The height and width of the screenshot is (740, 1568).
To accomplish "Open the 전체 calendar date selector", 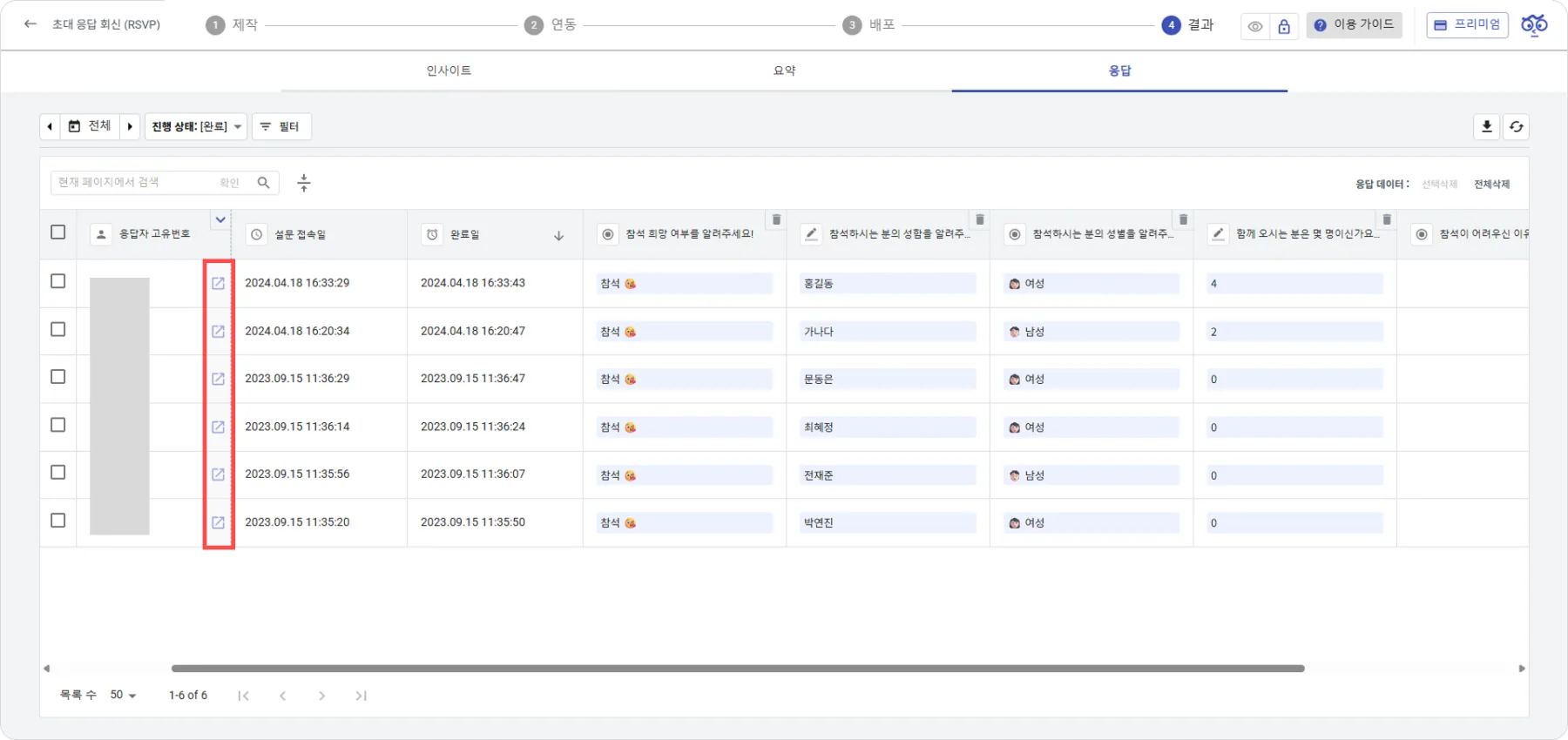I will pos(90,126).
